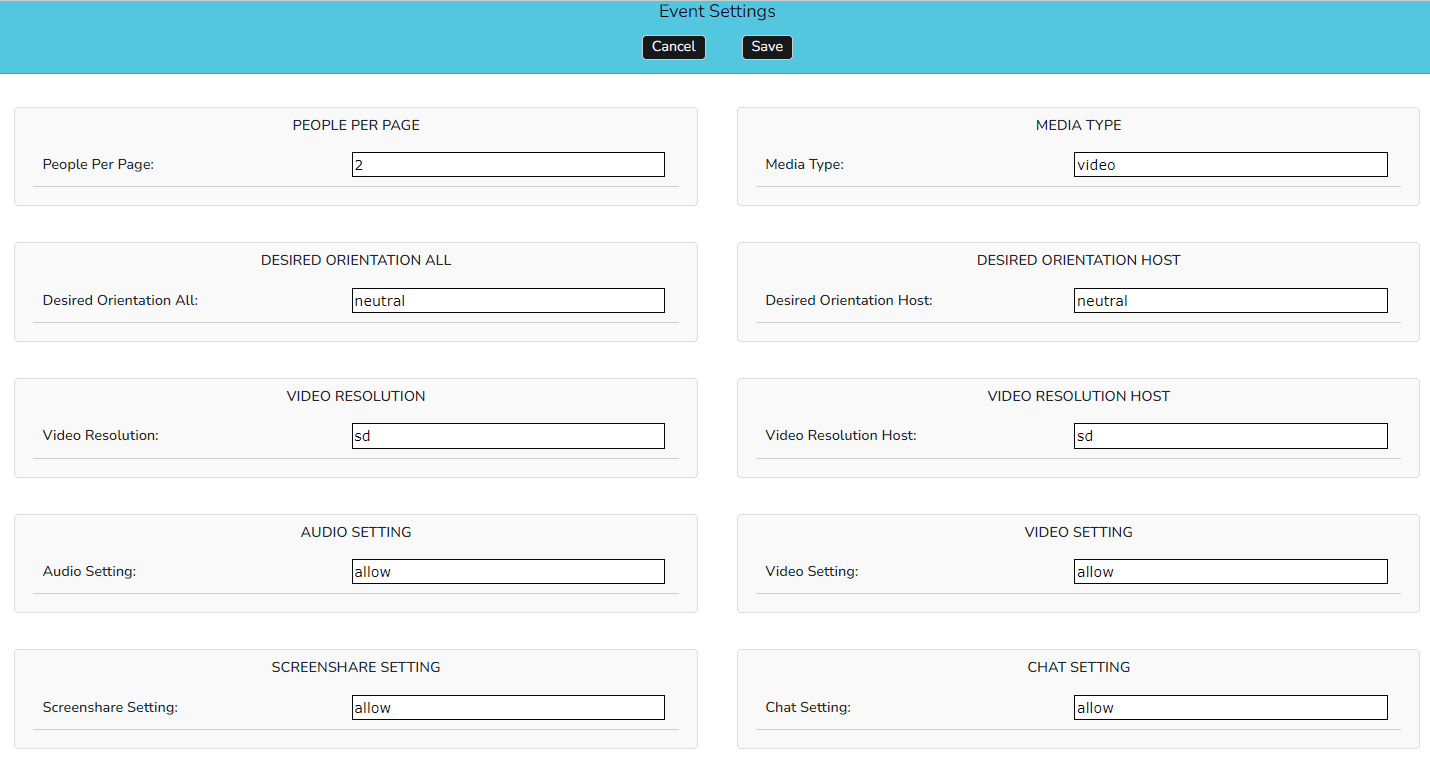Click the Cancel button
The image size is (1430, 759).
673,46
